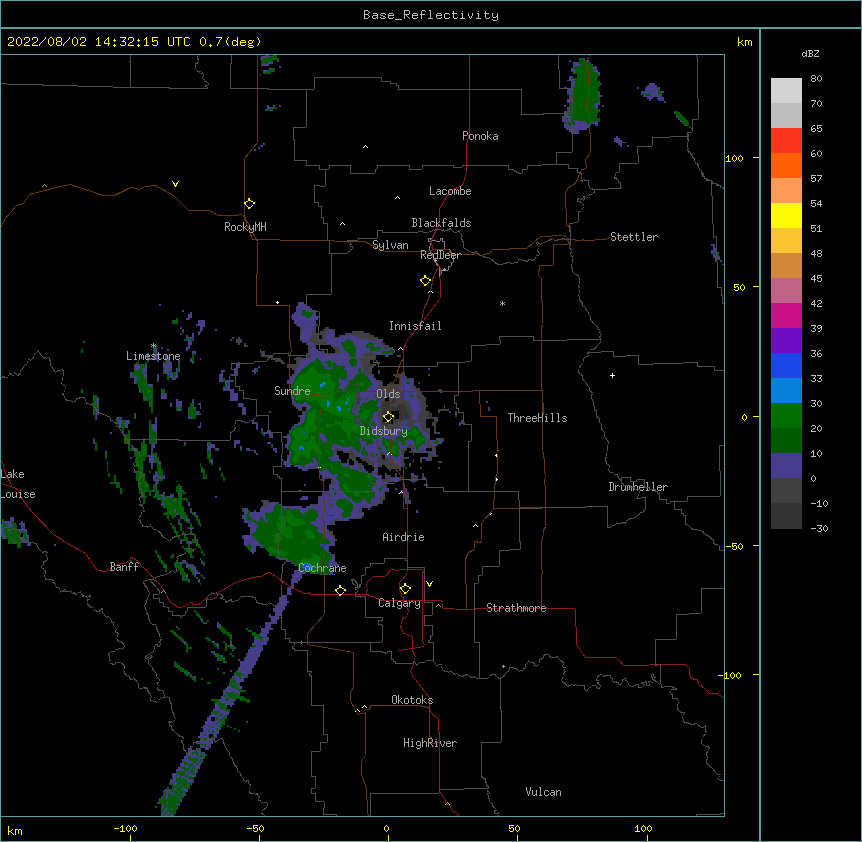Click the dBZ legend heading

(810, 53)
